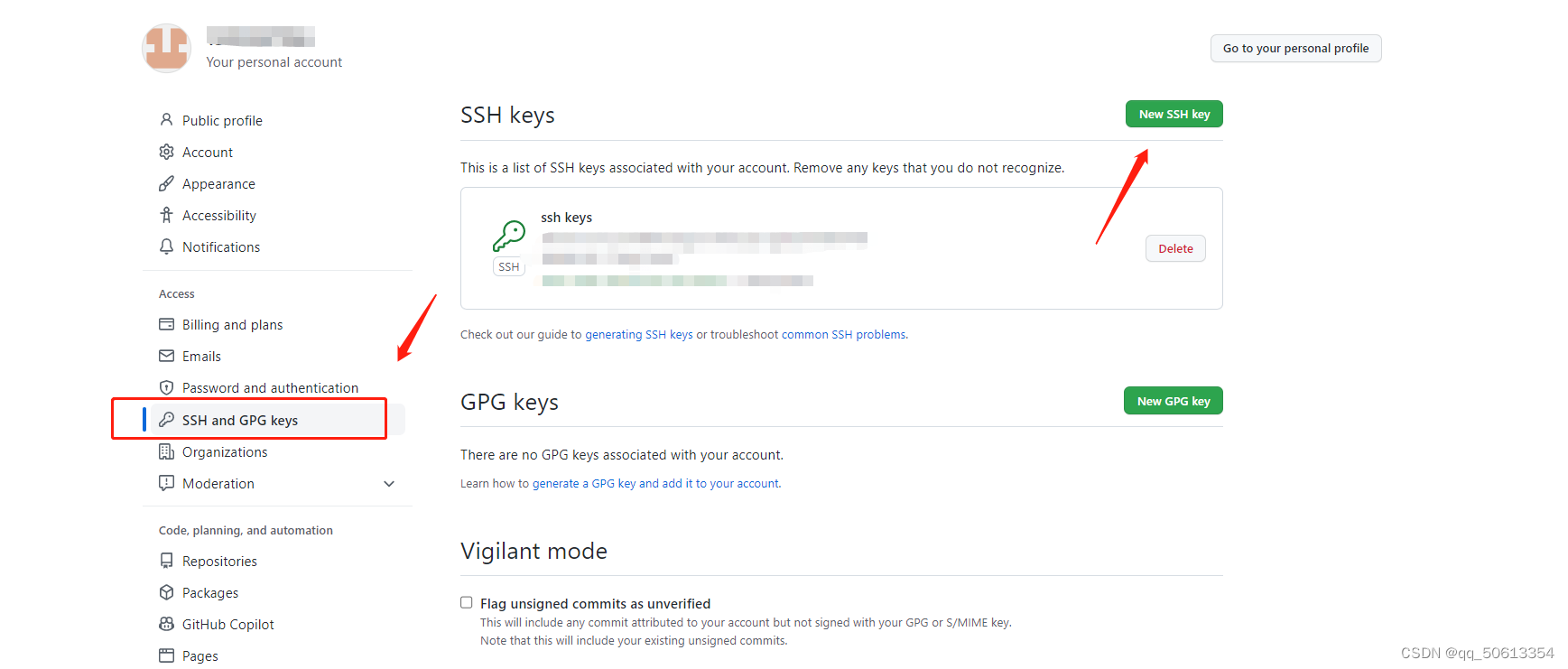Viewport: 1568px width, 669px height.
Task: Click the New SSH key button
Action: tap(1174, 114)
